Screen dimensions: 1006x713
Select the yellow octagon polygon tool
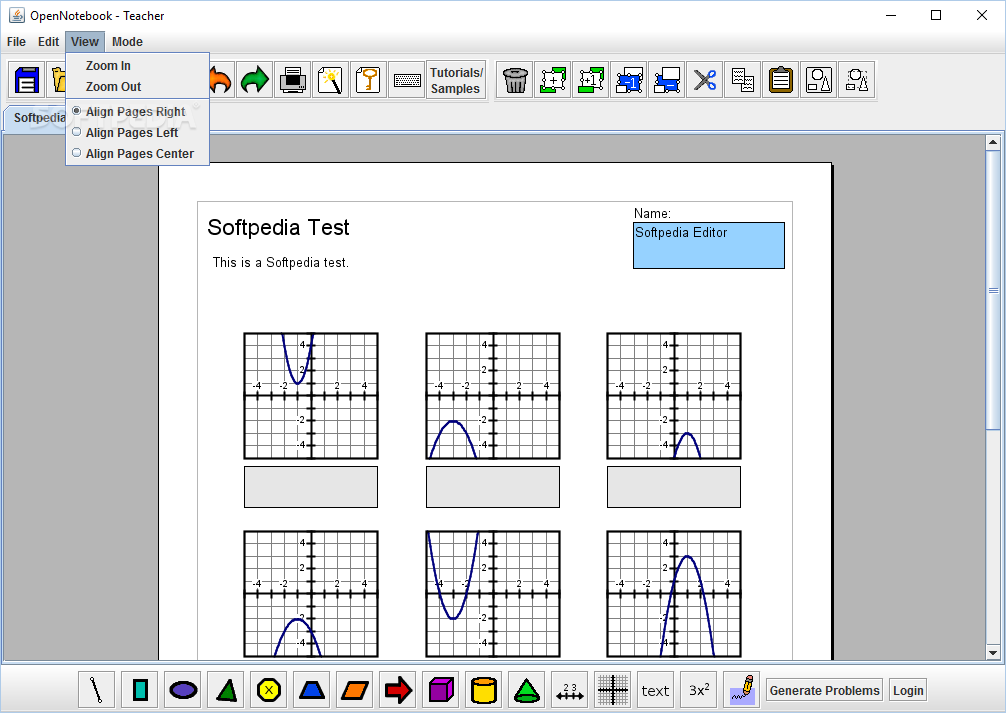pos(268,690)
